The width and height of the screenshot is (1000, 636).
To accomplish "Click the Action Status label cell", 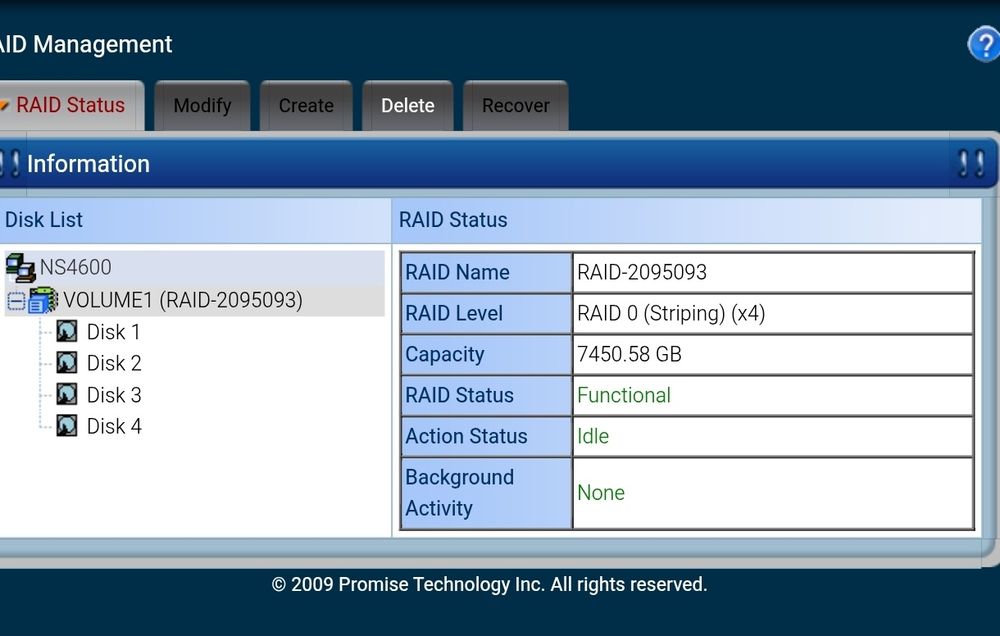I will (x=486, y=436).
